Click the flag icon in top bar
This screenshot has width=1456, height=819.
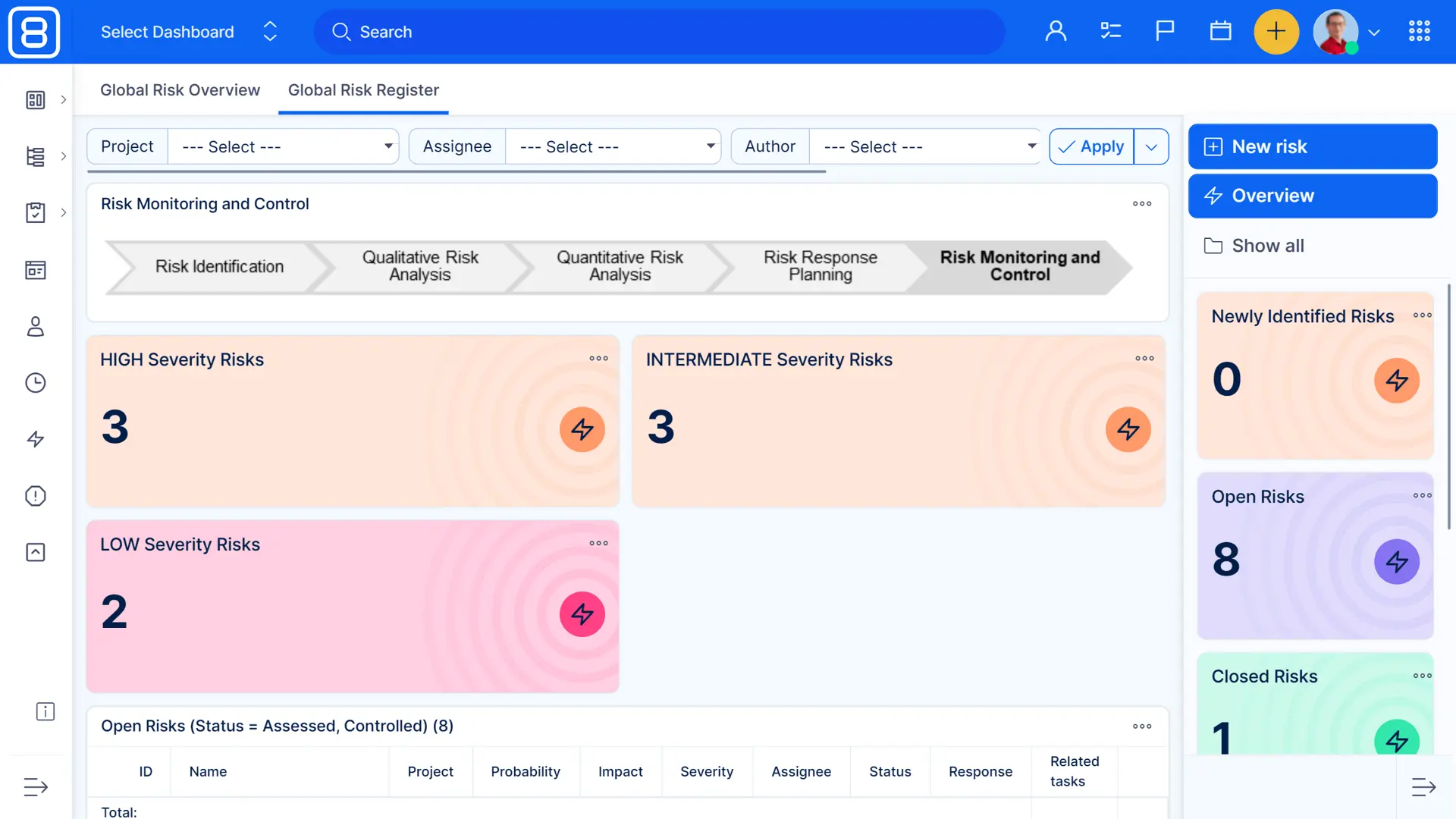pos(1165,31)
